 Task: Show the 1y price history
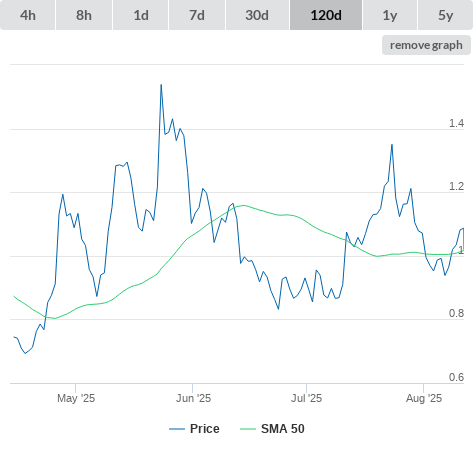pyautogui.click(x=390, y=15)
